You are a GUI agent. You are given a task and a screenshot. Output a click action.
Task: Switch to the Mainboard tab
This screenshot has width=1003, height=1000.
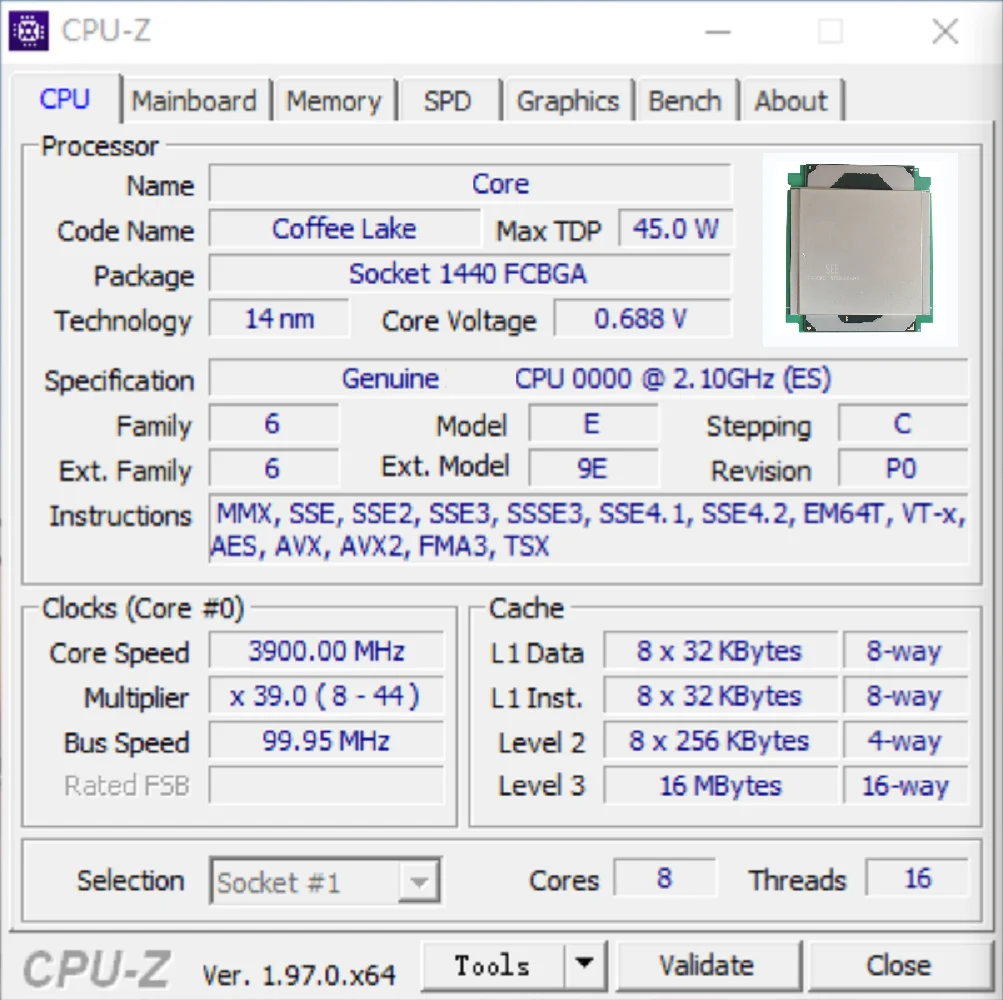pyautogui.click(x=194, y=100)
